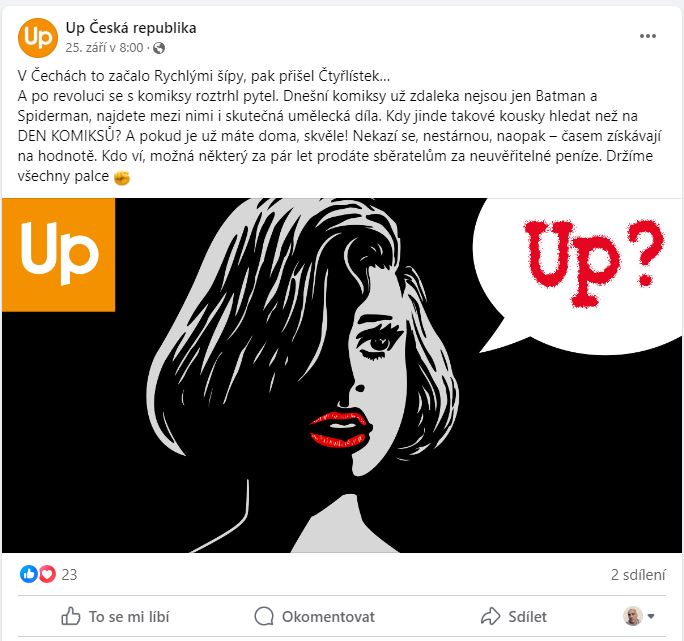Open the Up Česká republika page name link

click(x=131, y=28)
